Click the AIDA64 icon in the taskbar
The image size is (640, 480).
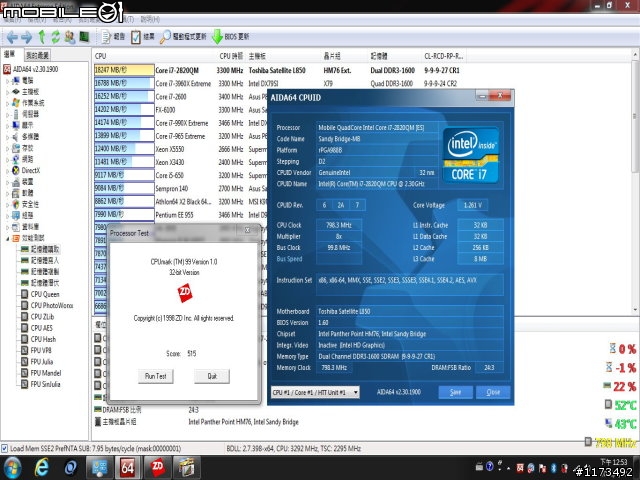pyautogui.click(x=128, y=467)
